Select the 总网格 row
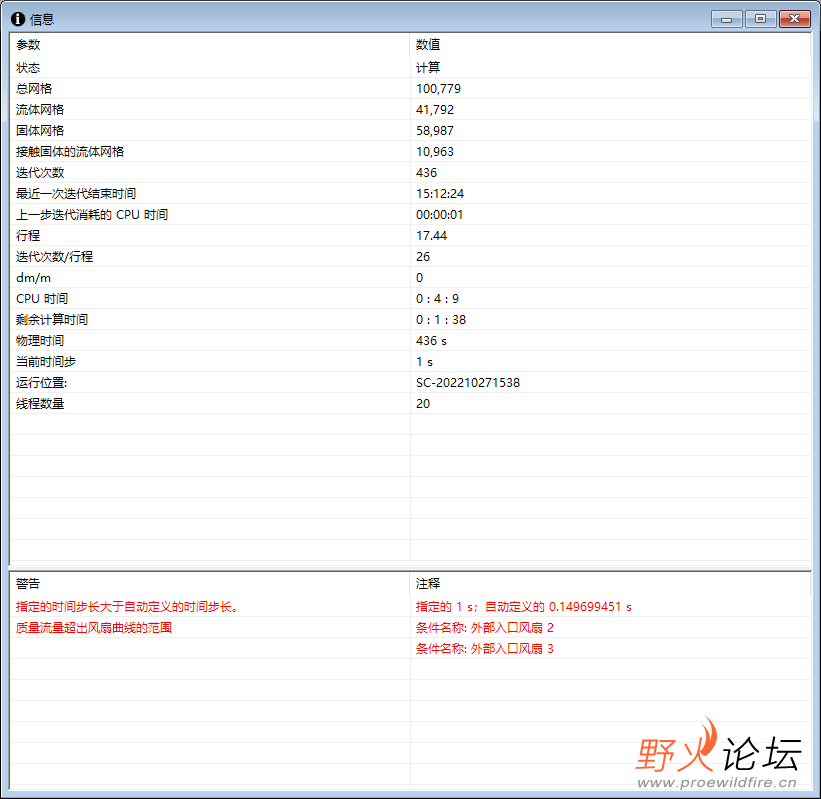This screenshot has height=799, width=821. 411,88
